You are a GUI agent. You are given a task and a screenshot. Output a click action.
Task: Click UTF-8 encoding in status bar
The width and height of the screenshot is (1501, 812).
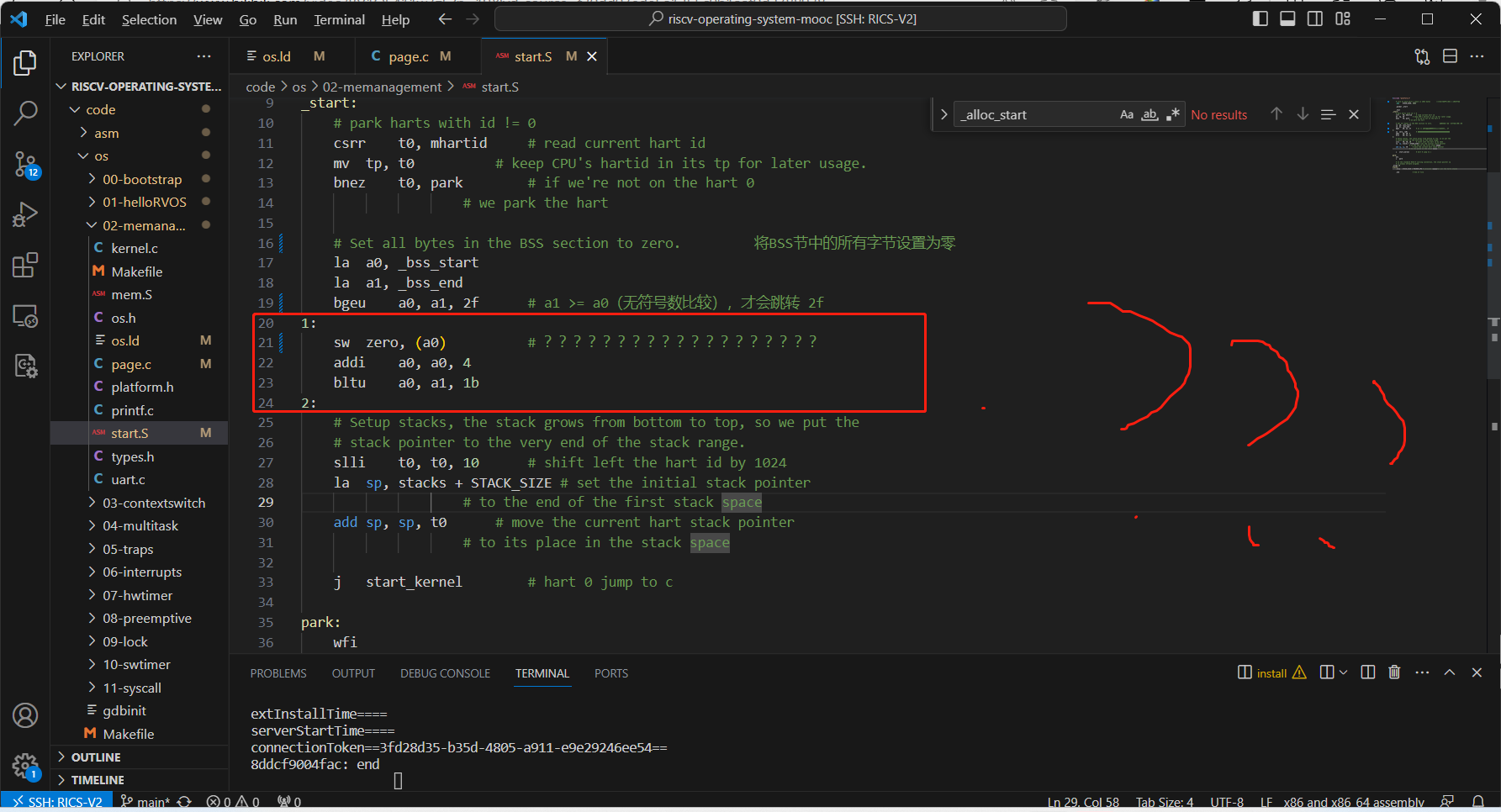click(x=1227, y=802)
